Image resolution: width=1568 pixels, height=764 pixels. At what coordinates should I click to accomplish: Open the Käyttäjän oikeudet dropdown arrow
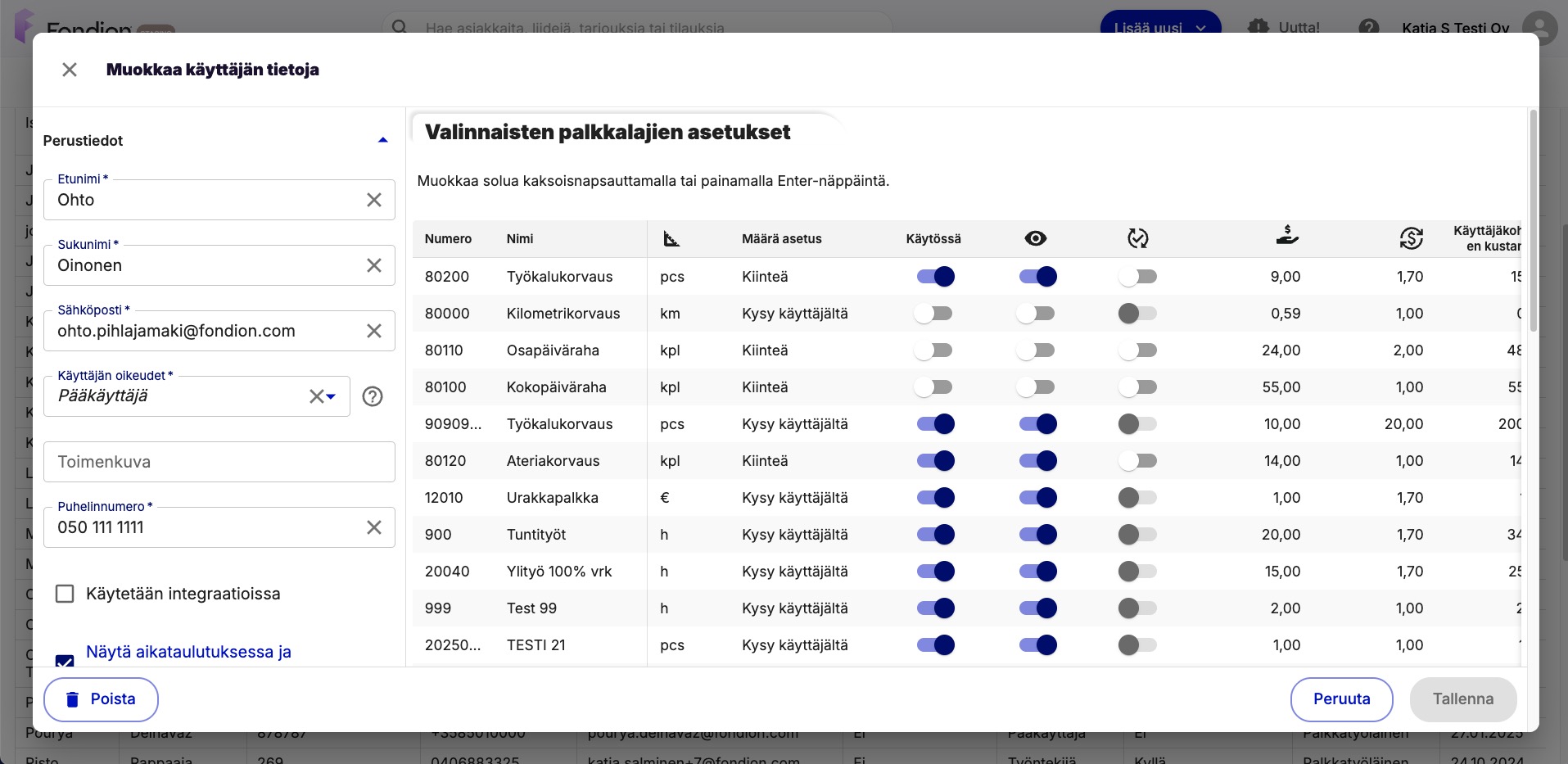331,396
